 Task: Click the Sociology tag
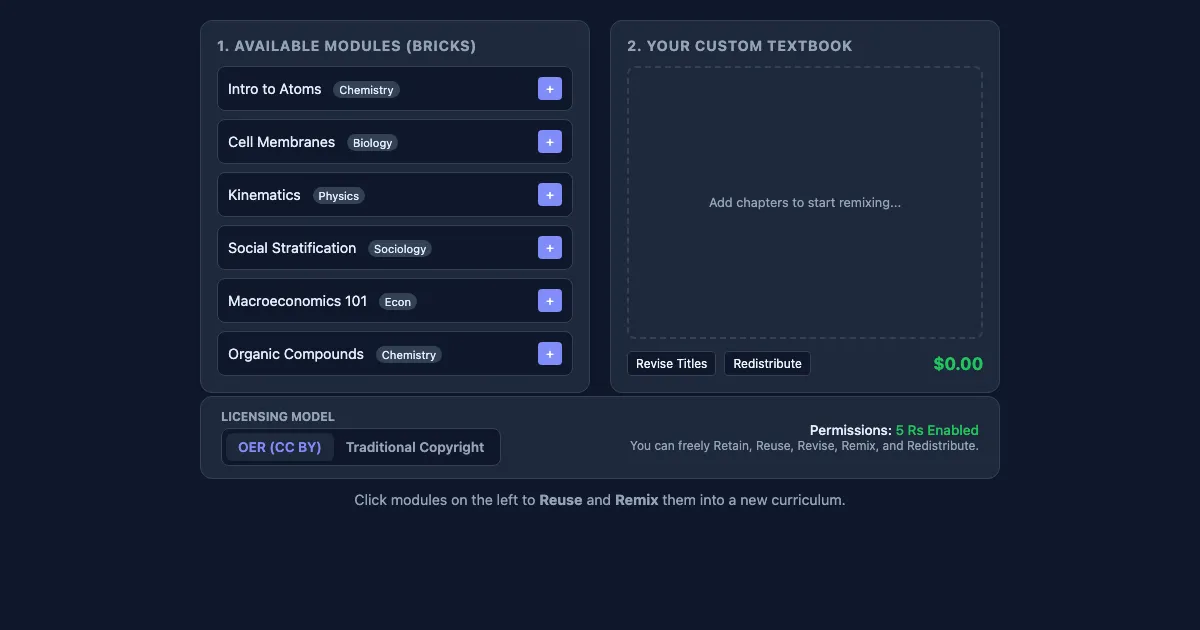[400, 249]
